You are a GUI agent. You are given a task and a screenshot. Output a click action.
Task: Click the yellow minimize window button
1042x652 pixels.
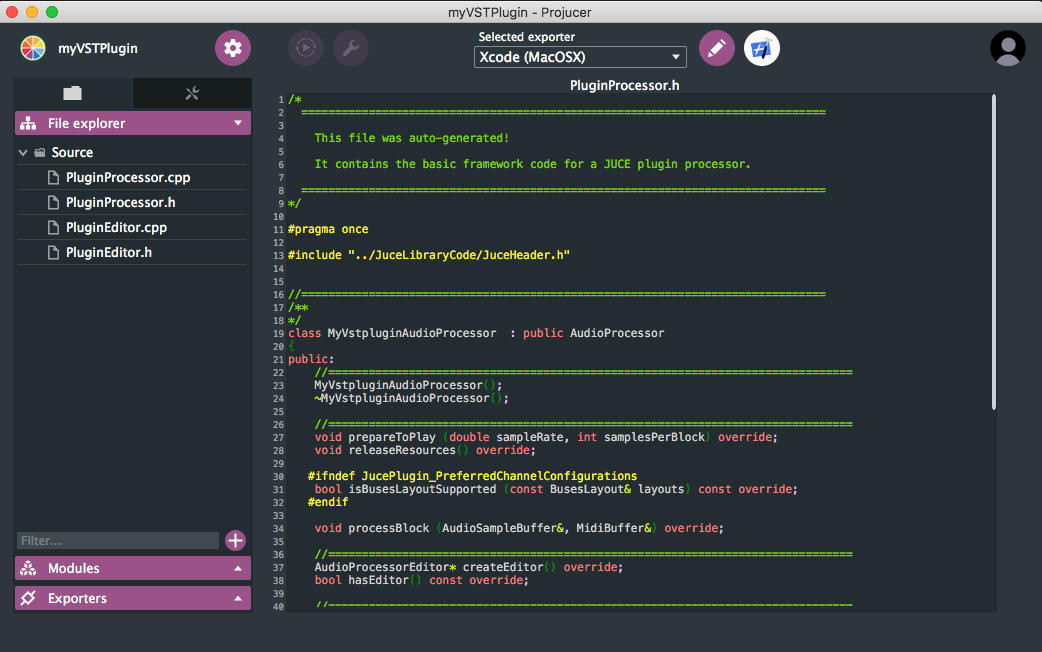(32, 12)
